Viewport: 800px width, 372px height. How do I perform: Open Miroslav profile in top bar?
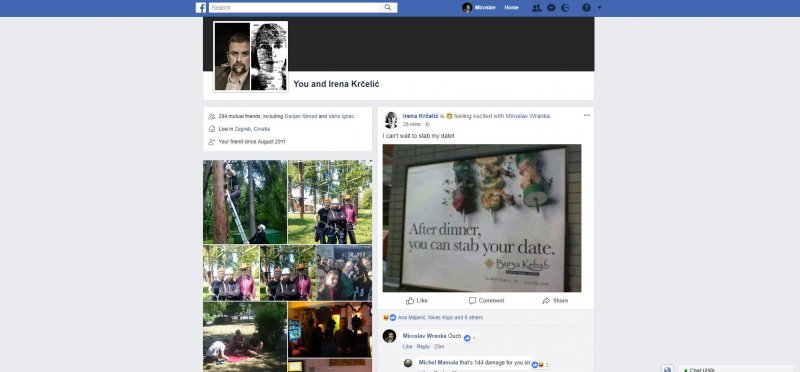[479, 8]
